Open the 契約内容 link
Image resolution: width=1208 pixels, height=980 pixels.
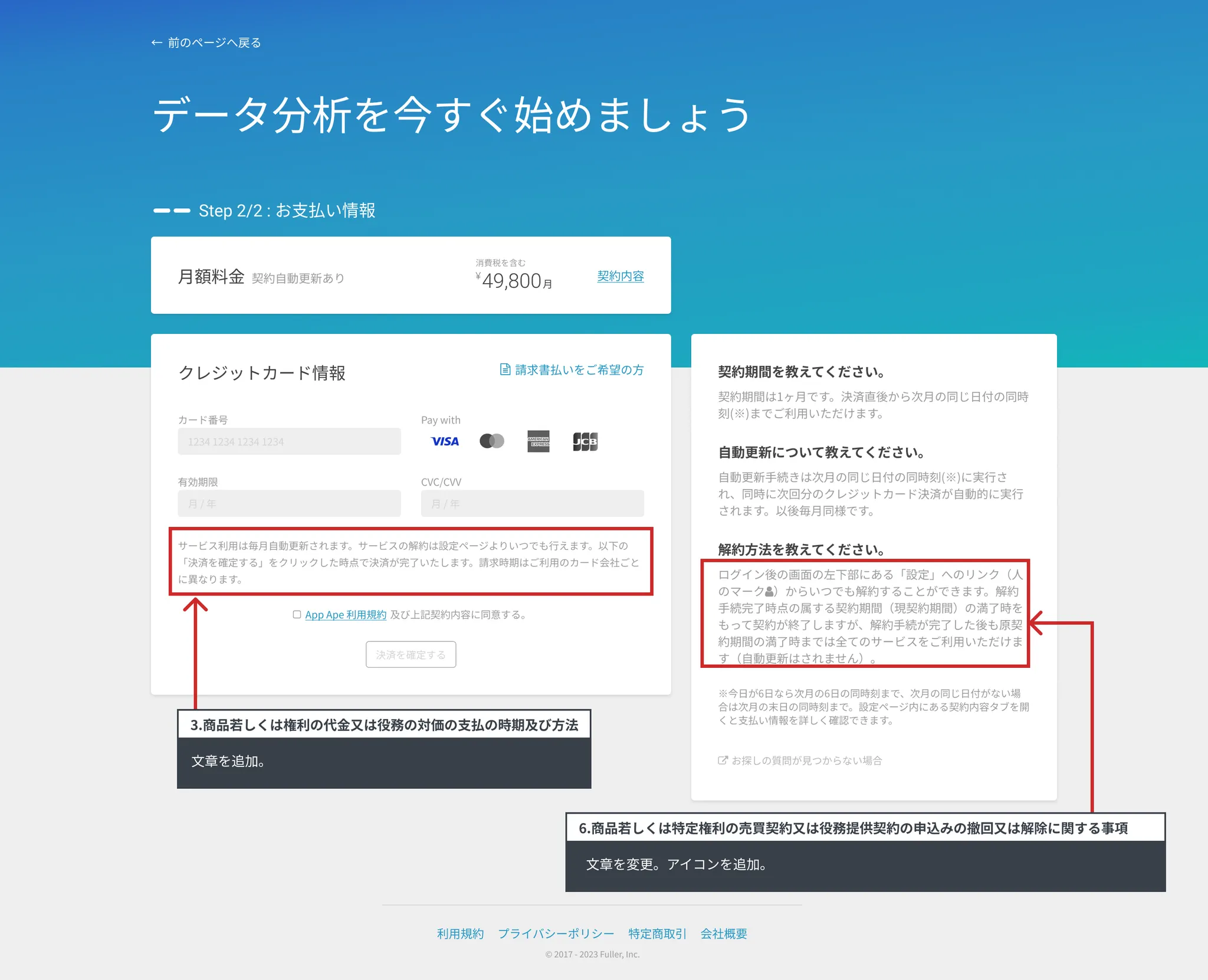[620, 276]
